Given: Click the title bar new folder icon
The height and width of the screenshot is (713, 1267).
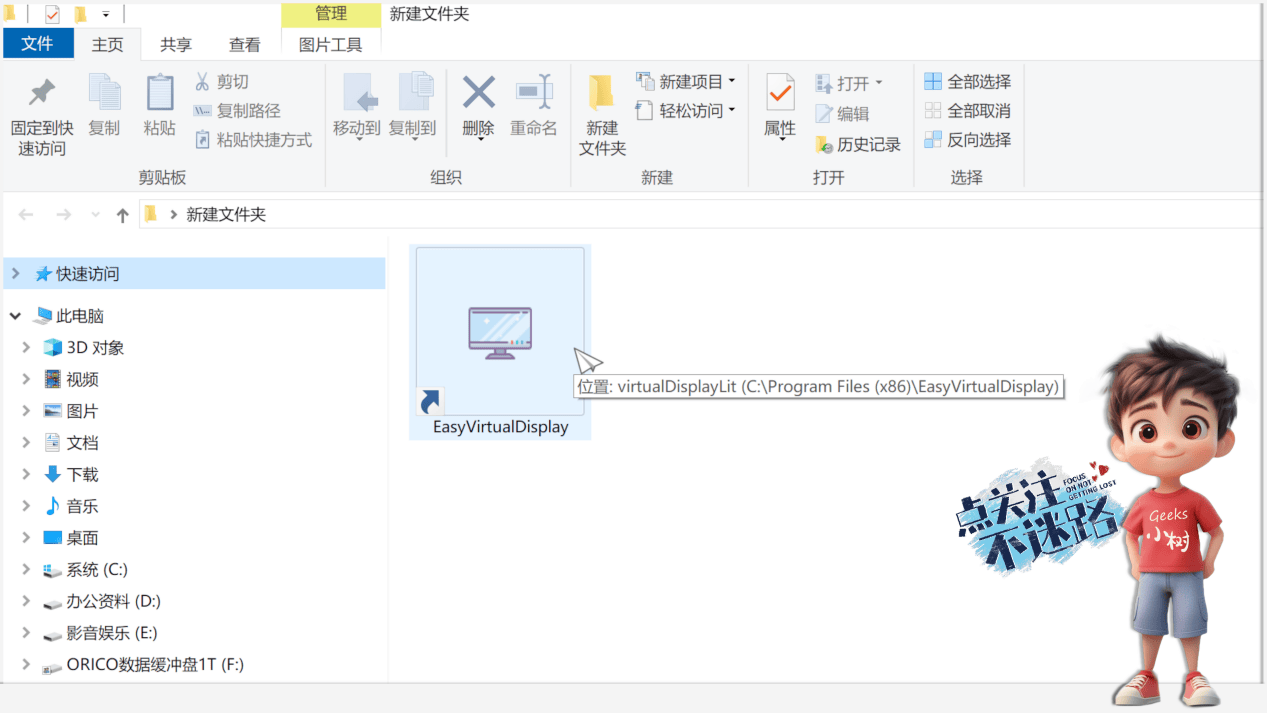Looking at the screenshot, I should point(80,14).
